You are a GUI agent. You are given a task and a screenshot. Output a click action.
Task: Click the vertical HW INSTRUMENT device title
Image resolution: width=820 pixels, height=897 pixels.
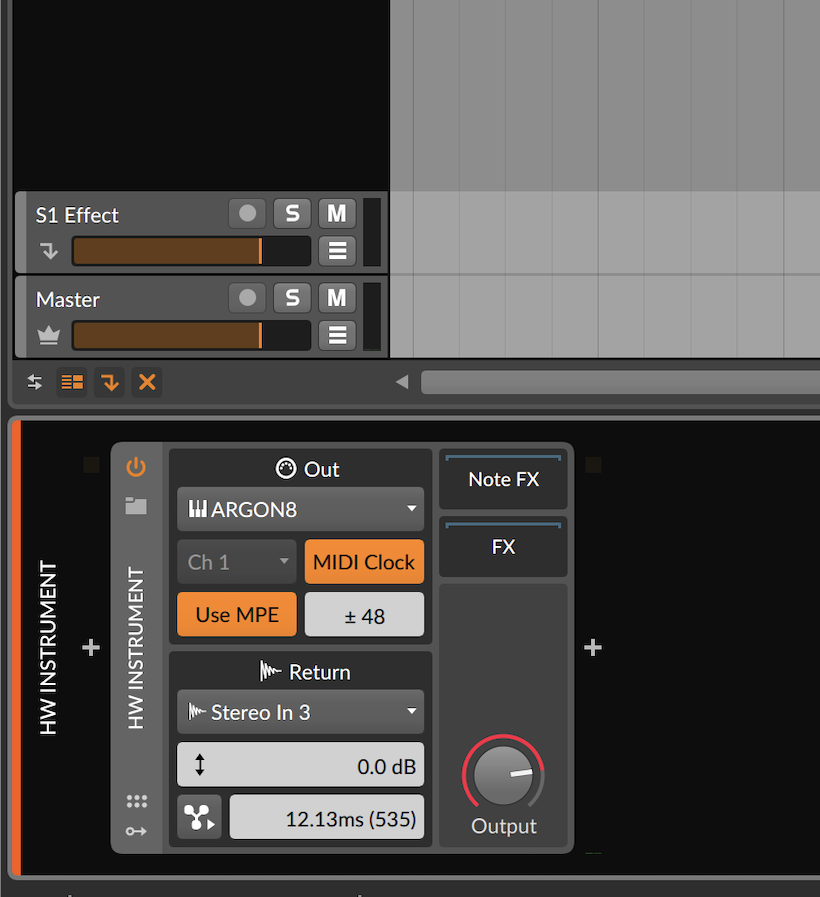pos(136,648)
